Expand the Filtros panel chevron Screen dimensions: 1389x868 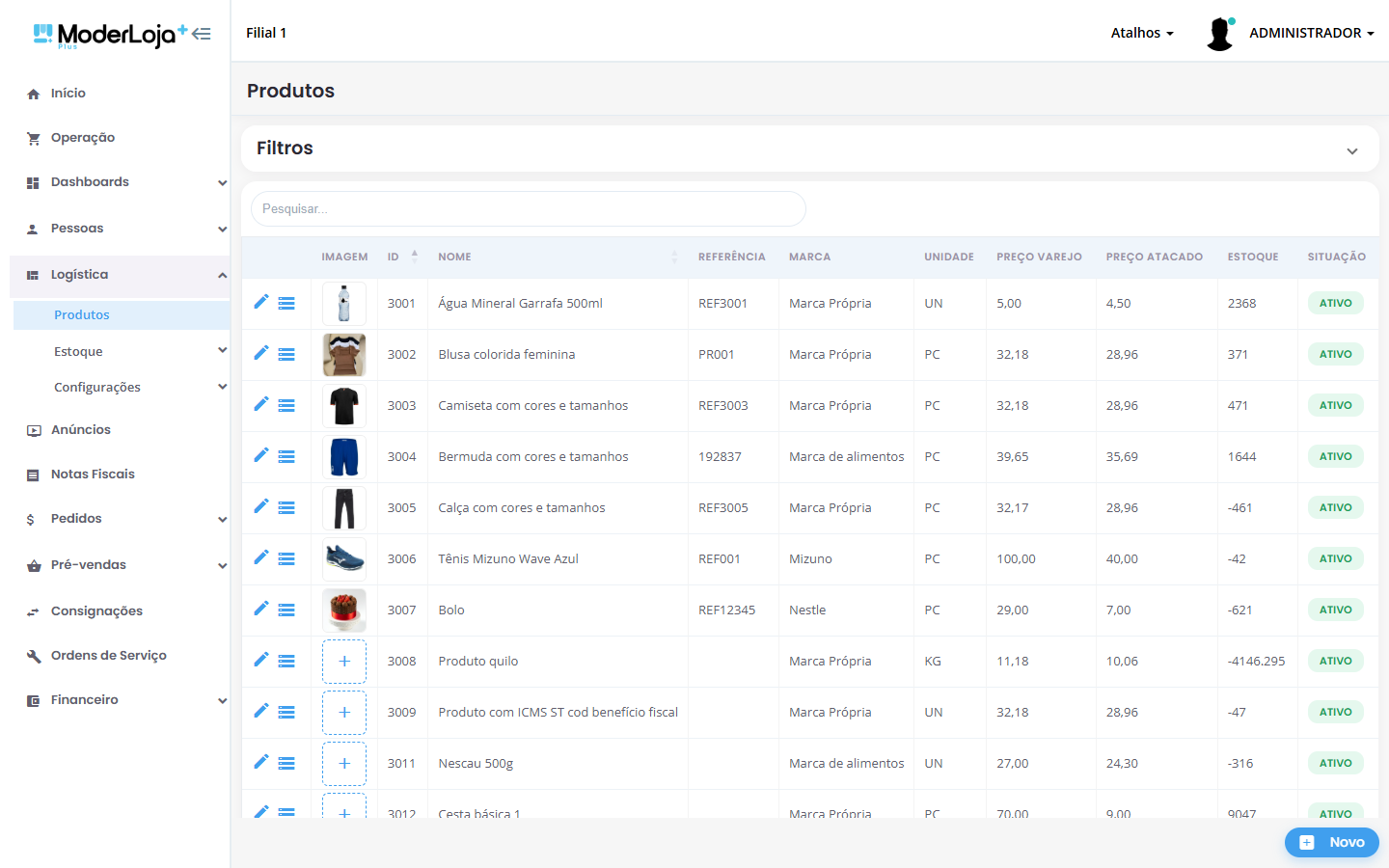click(1352, 151)
